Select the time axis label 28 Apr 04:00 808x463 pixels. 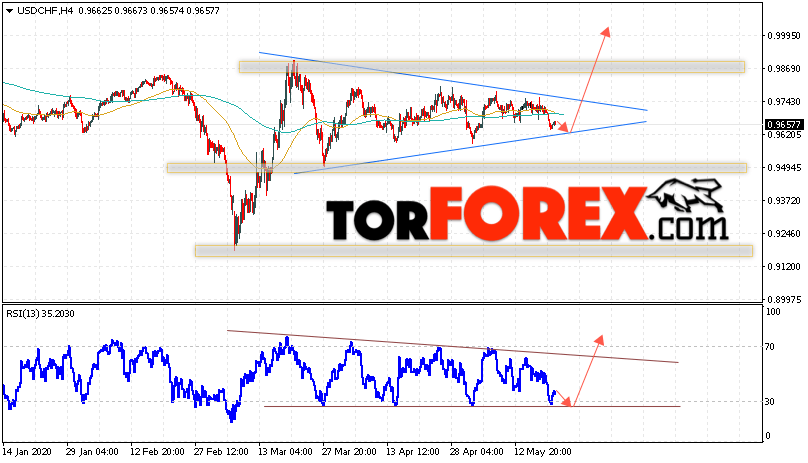point(477,452)
